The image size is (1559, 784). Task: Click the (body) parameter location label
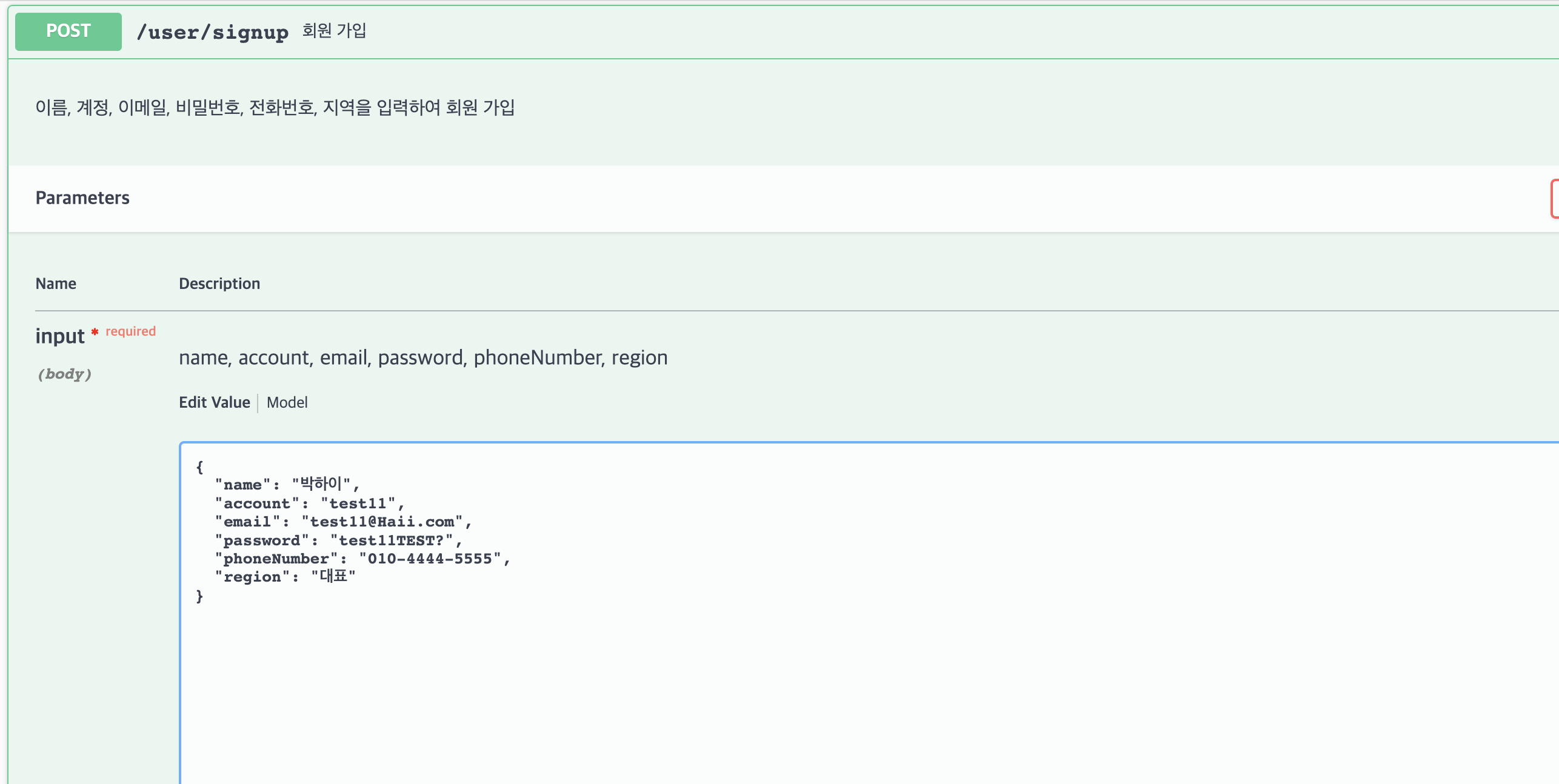pos(65,374)
